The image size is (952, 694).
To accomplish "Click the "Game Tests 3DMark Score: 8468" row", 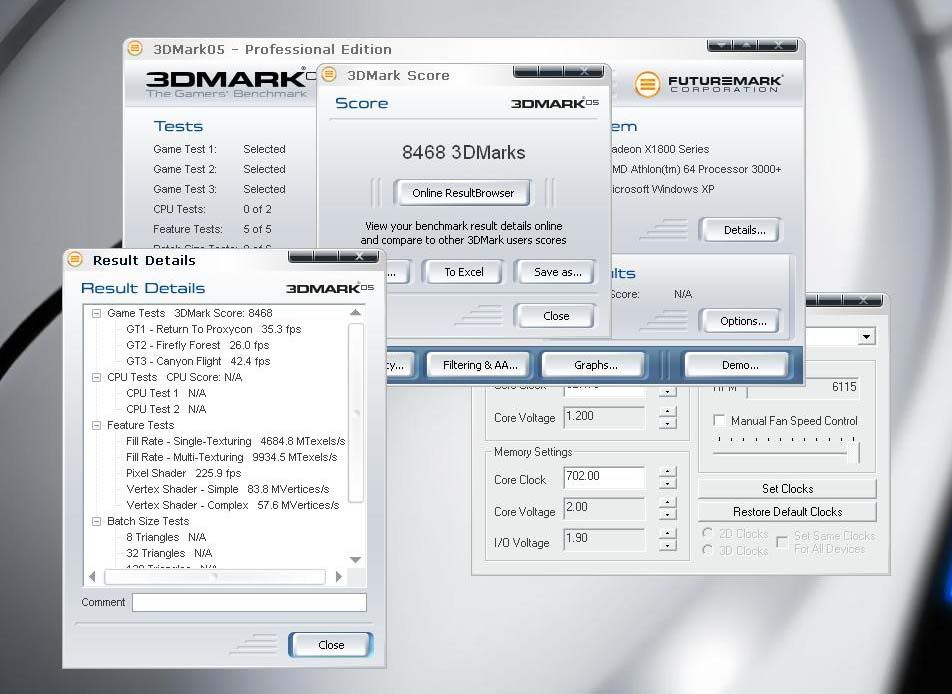I will [189, 313].
